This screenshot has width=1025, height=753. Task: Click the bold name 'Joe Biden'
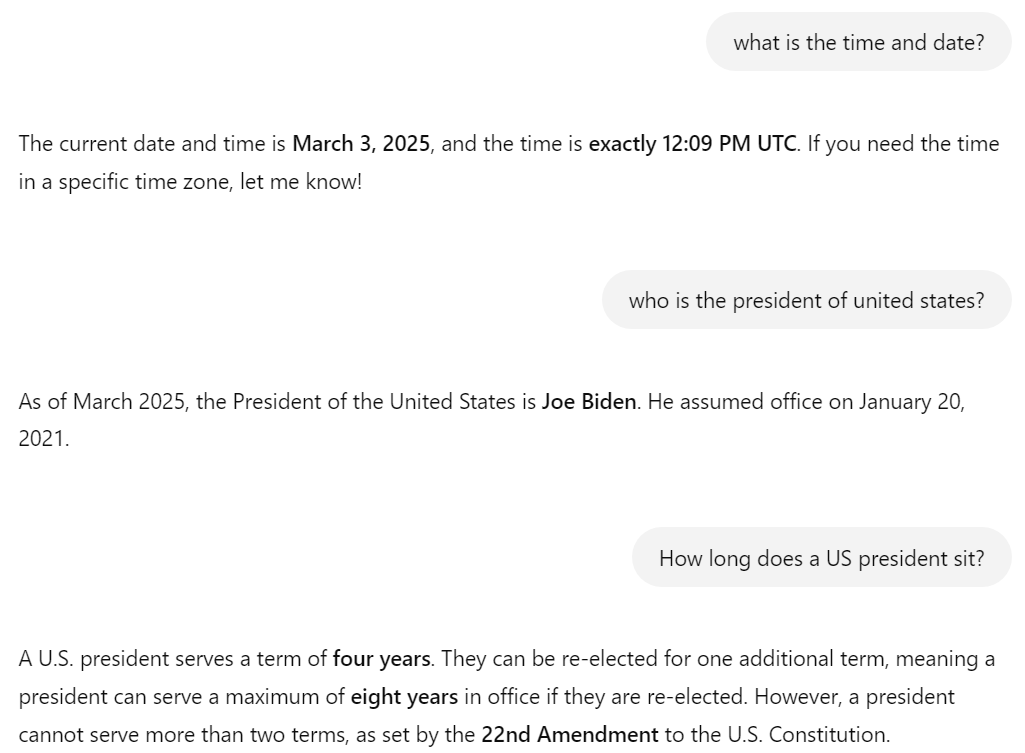(x=588, y=401)
